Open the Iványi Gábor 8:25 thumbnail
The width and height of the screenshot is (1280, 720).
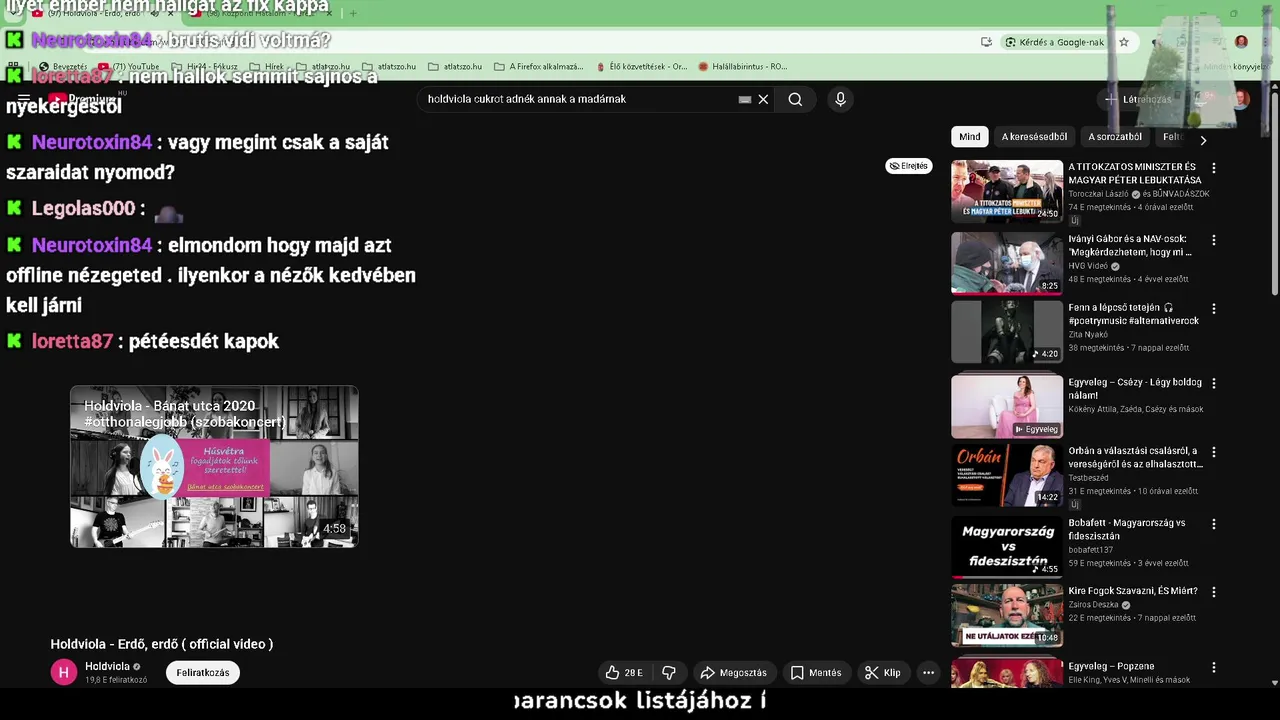click(x=1007, y=263)
